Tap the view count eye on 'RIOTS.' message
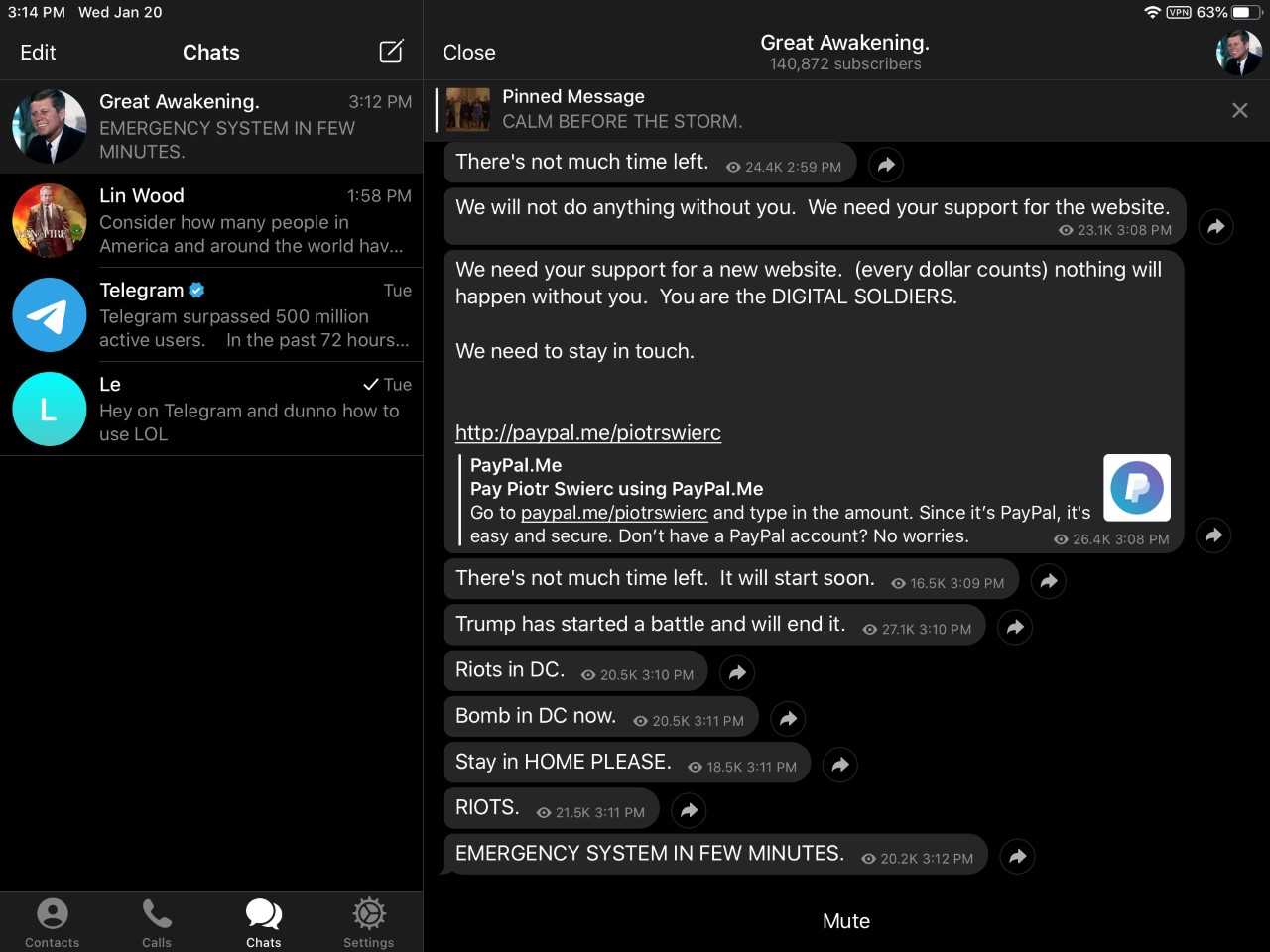Image resolution: width=1270 pixels, height=952 pixels. (544, 813)
